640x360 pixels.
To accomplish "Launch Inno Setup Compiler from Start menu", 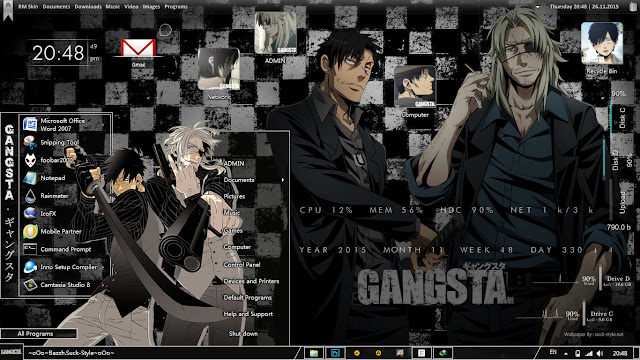I will [64, 267].
